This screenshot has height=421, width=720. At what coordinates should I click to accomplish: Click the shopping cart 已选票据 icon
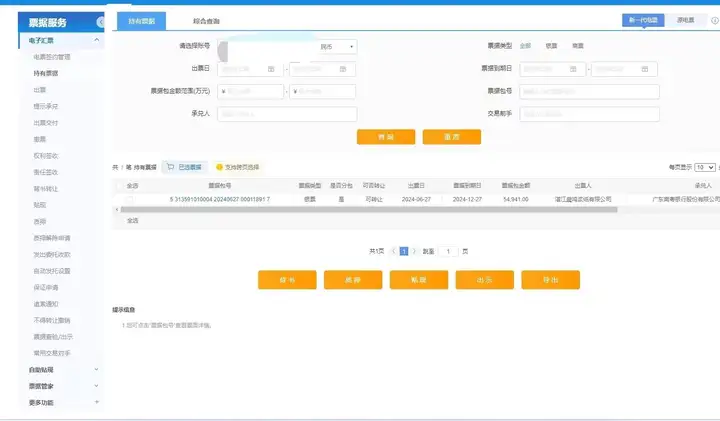(x=170, y=167)
